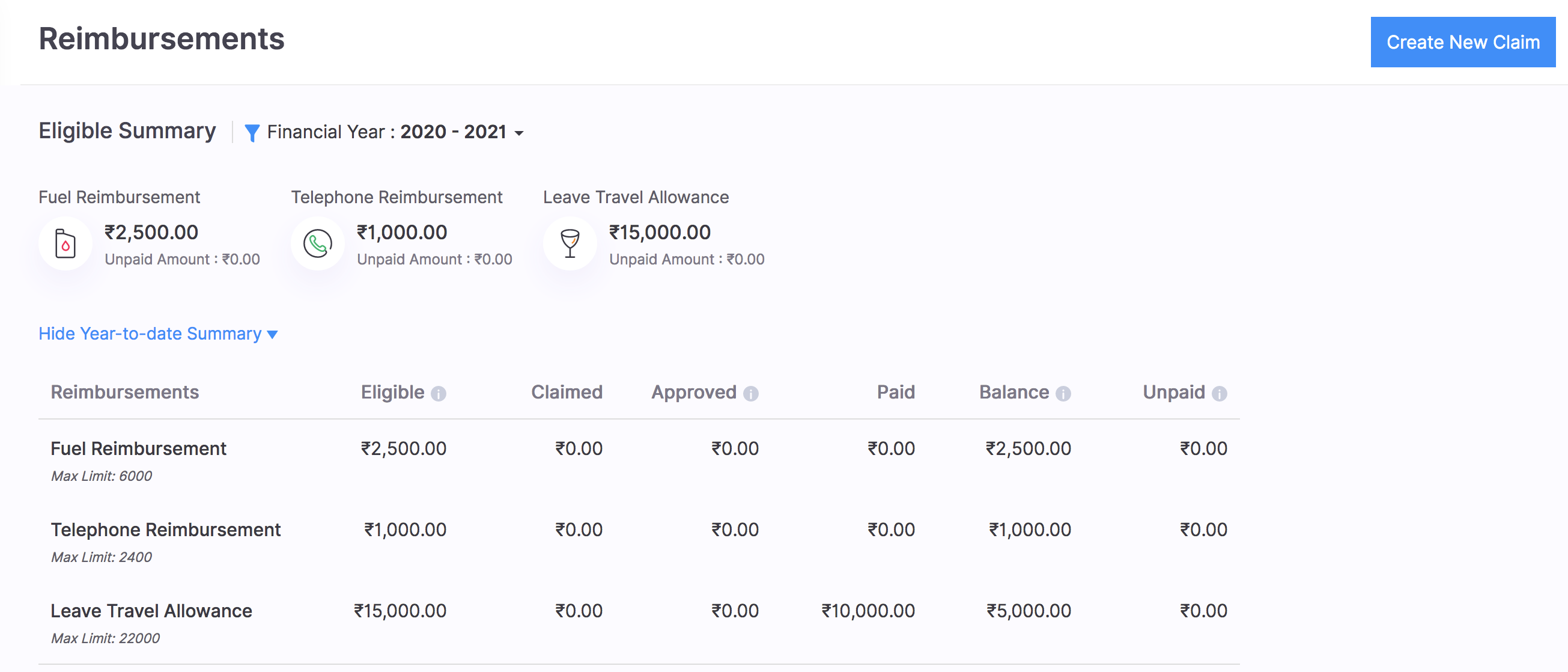Click the ₹15,000.00 Leave Travel Allowance summary amount
This screenshot has width=1568, height=672.
[659, 232]
